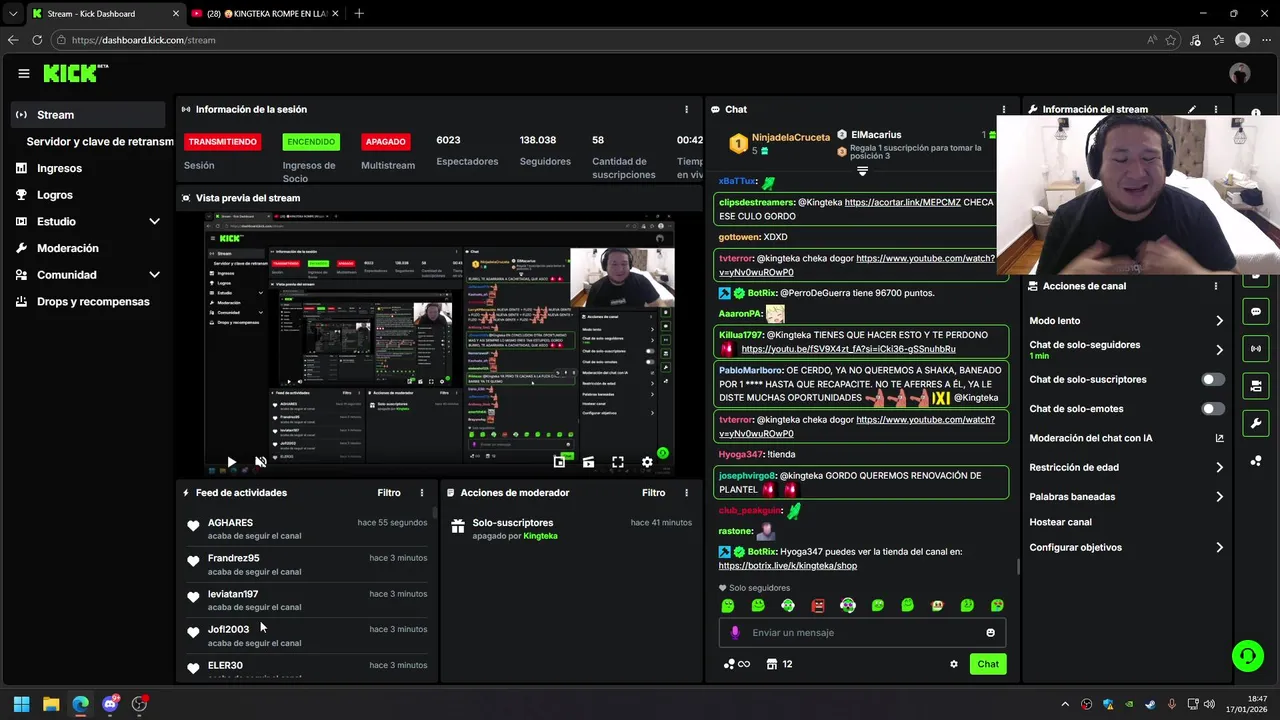Click the Kick logo
Screen dimensions: 1280x720
click(75, 73)
